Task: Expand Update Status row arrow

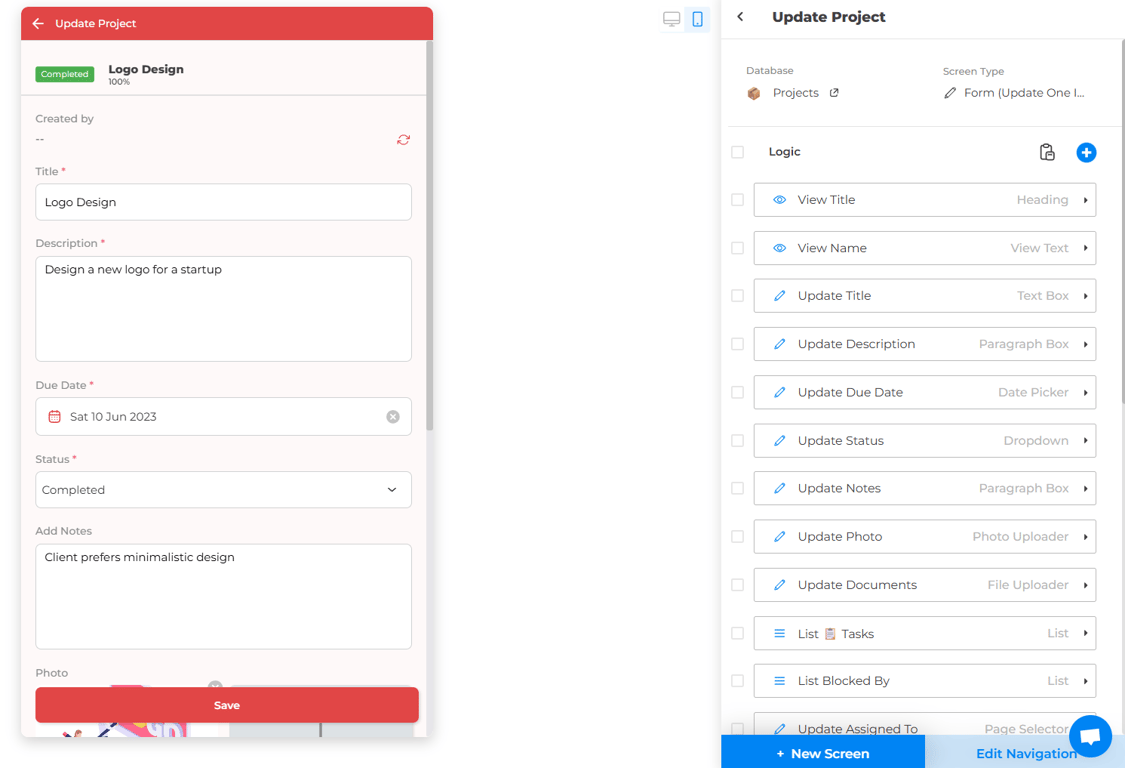Action: pos(1086,440)
